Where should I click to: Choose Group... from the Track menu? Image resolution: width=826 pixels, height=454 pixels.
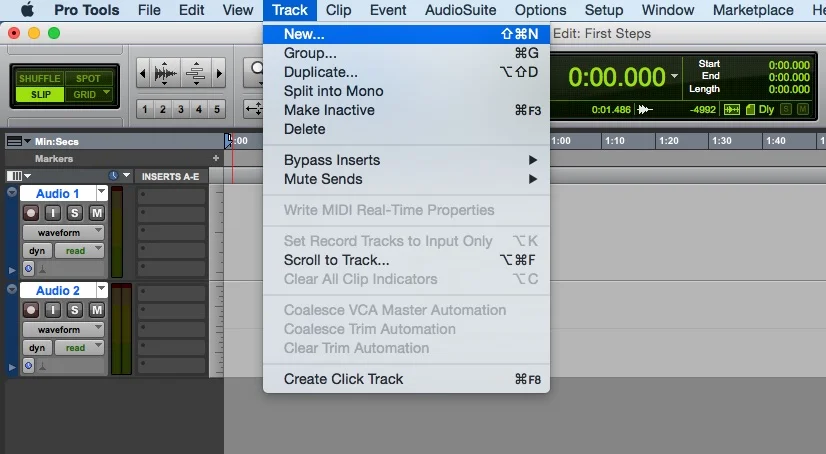pos(406,53)
